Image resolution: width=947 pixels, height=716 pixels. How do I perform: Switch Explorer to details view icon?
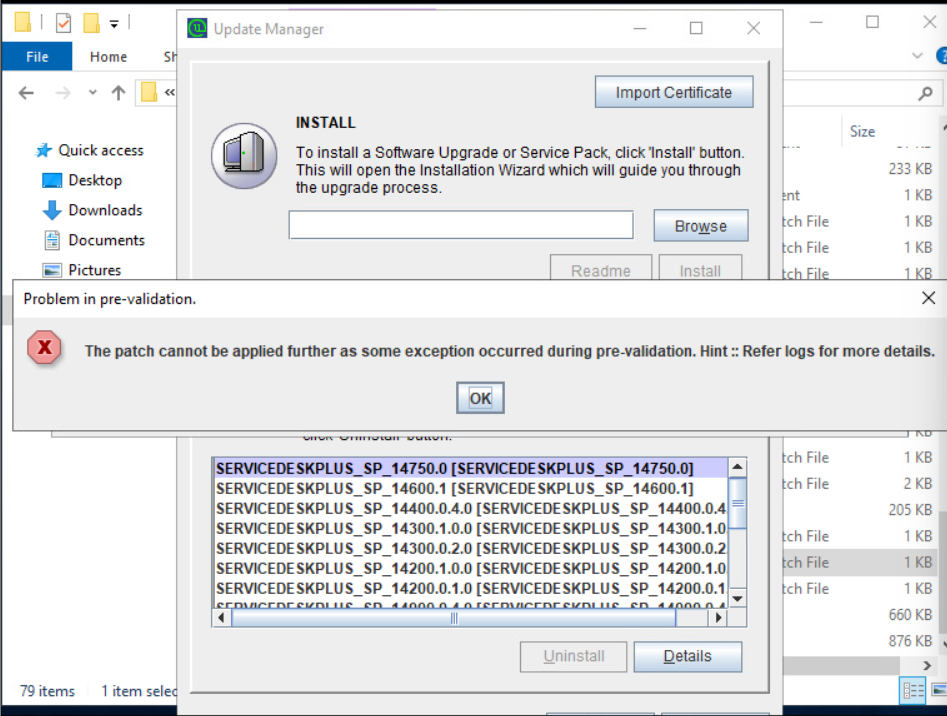pyautogui.click(x=913, y=690)
